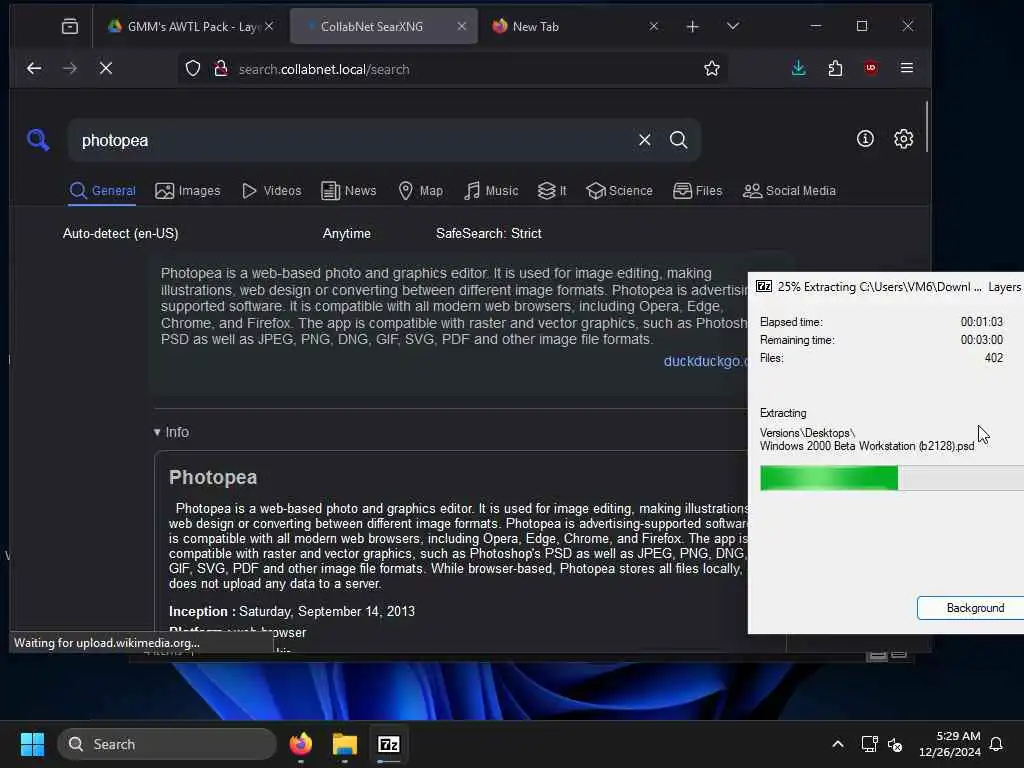Viewport: 1024px width, 768px height.
Task: Open notifications bell in taskbar
Action: (x=997, y=744)
